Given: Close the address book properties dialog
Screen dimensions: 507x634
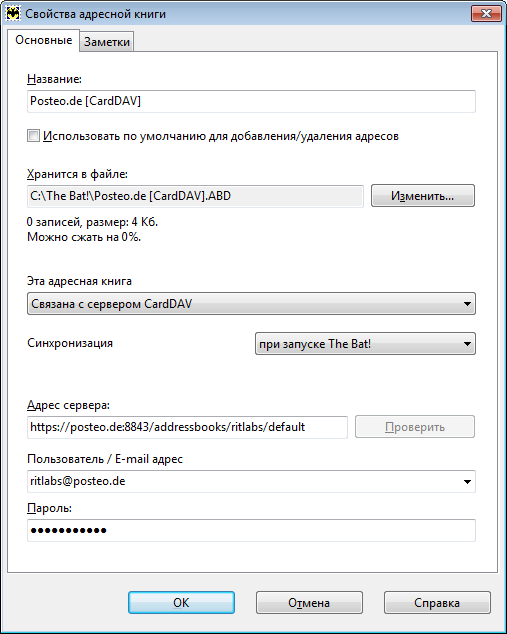Looking at the screenshot, I should pyautogui.click(x=486, y=14).
